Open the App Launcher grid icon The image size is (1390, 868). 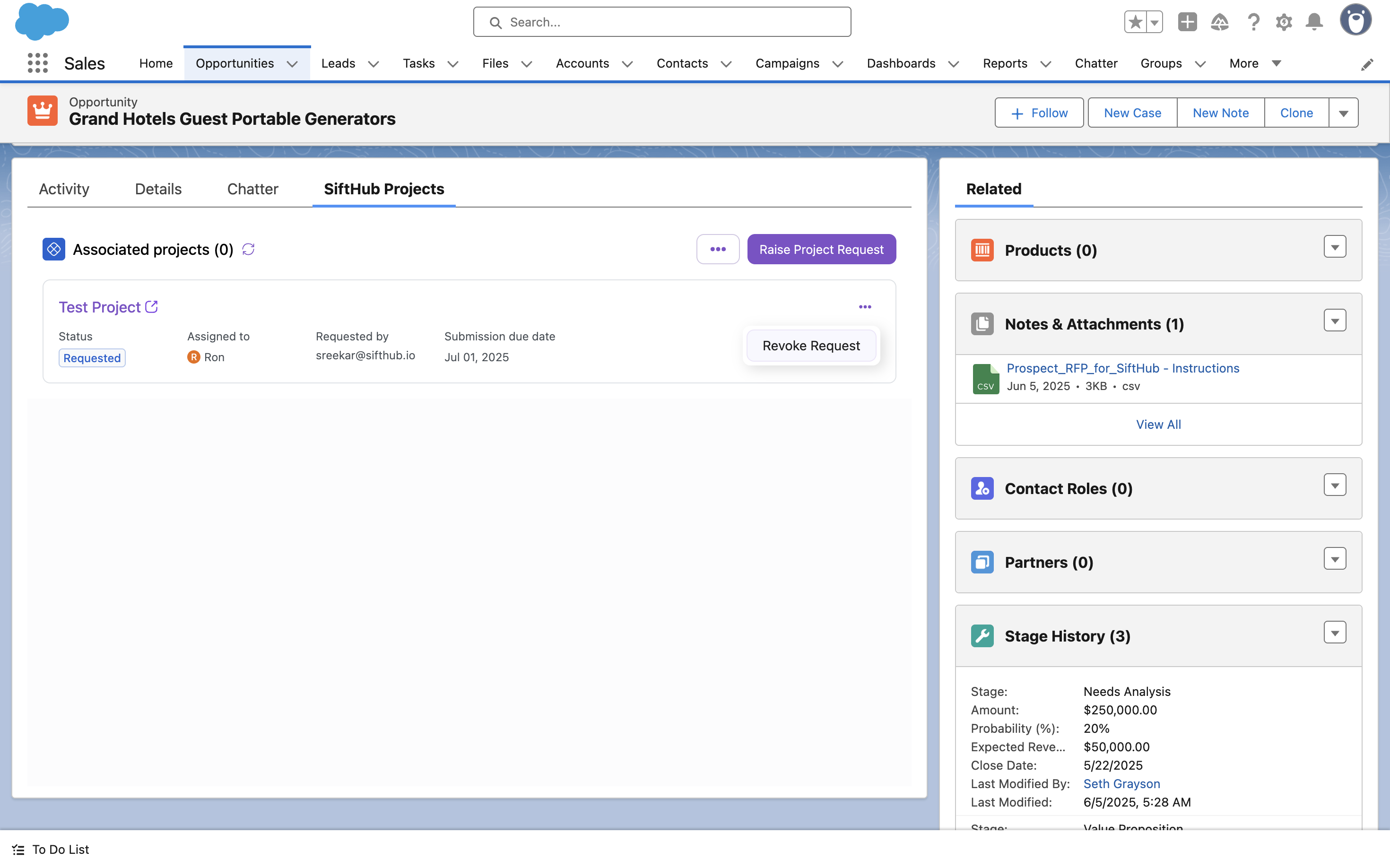tap(37, 63)
